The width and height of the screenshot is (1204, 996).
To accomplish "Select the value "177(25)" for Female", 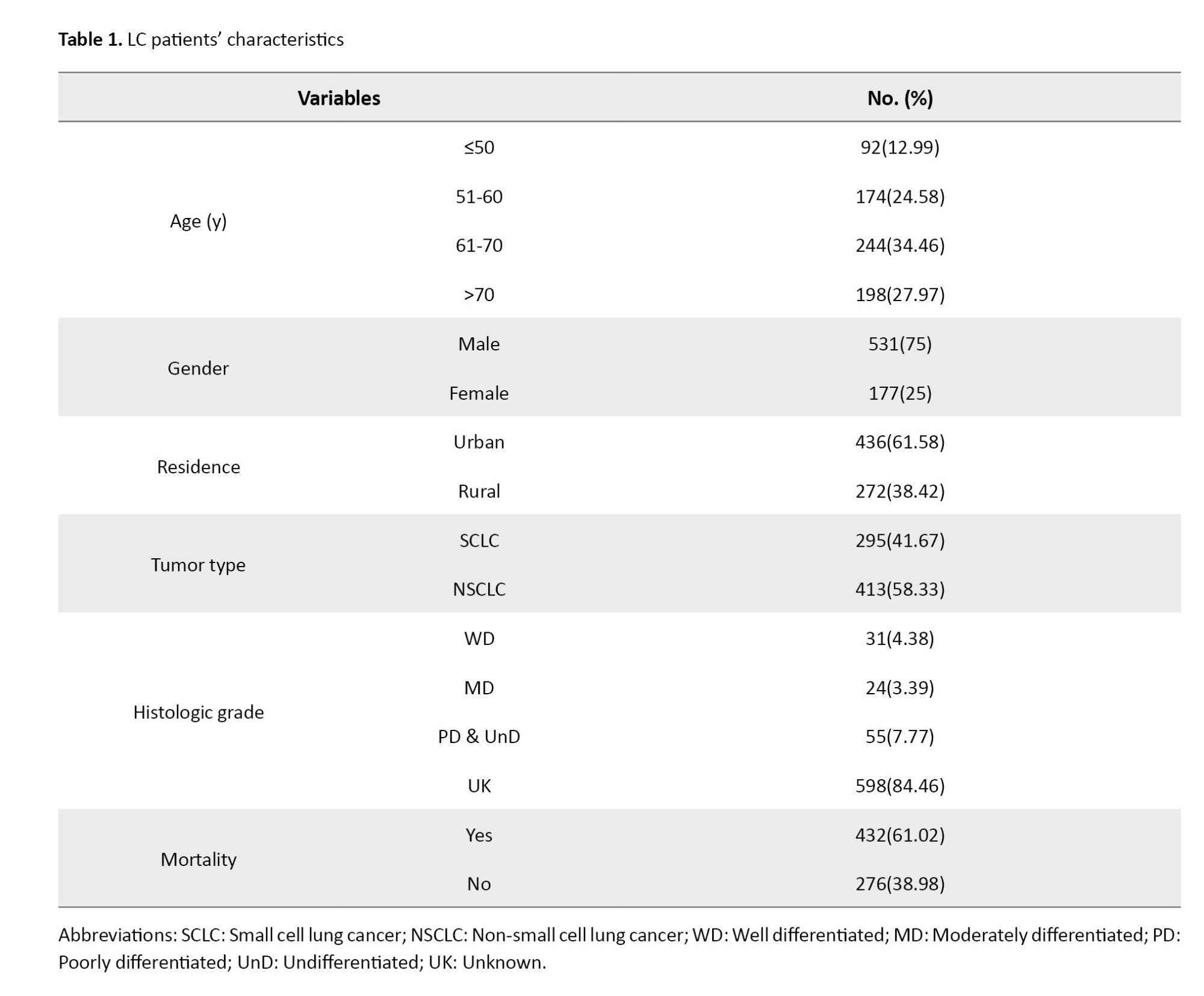I will coord(899,393).
